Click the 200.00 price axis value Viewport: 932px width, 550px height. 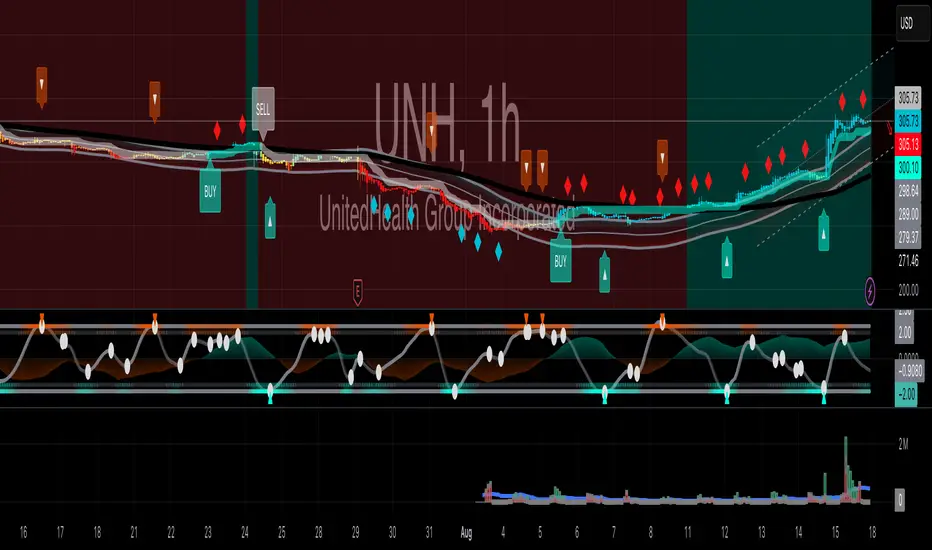[908, 290]
